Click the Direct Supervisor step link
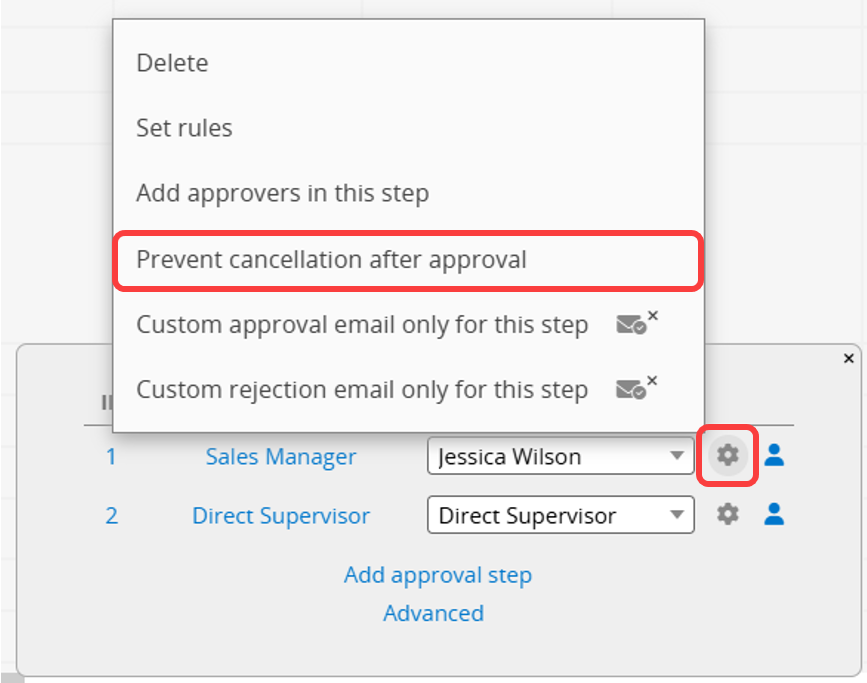This screenshot has width=867, height=683. pos(281,515)
